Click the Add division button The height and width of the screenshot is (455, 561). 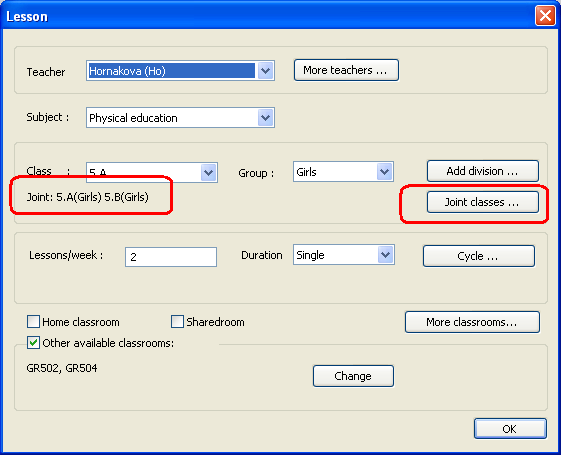pos(483,171)
